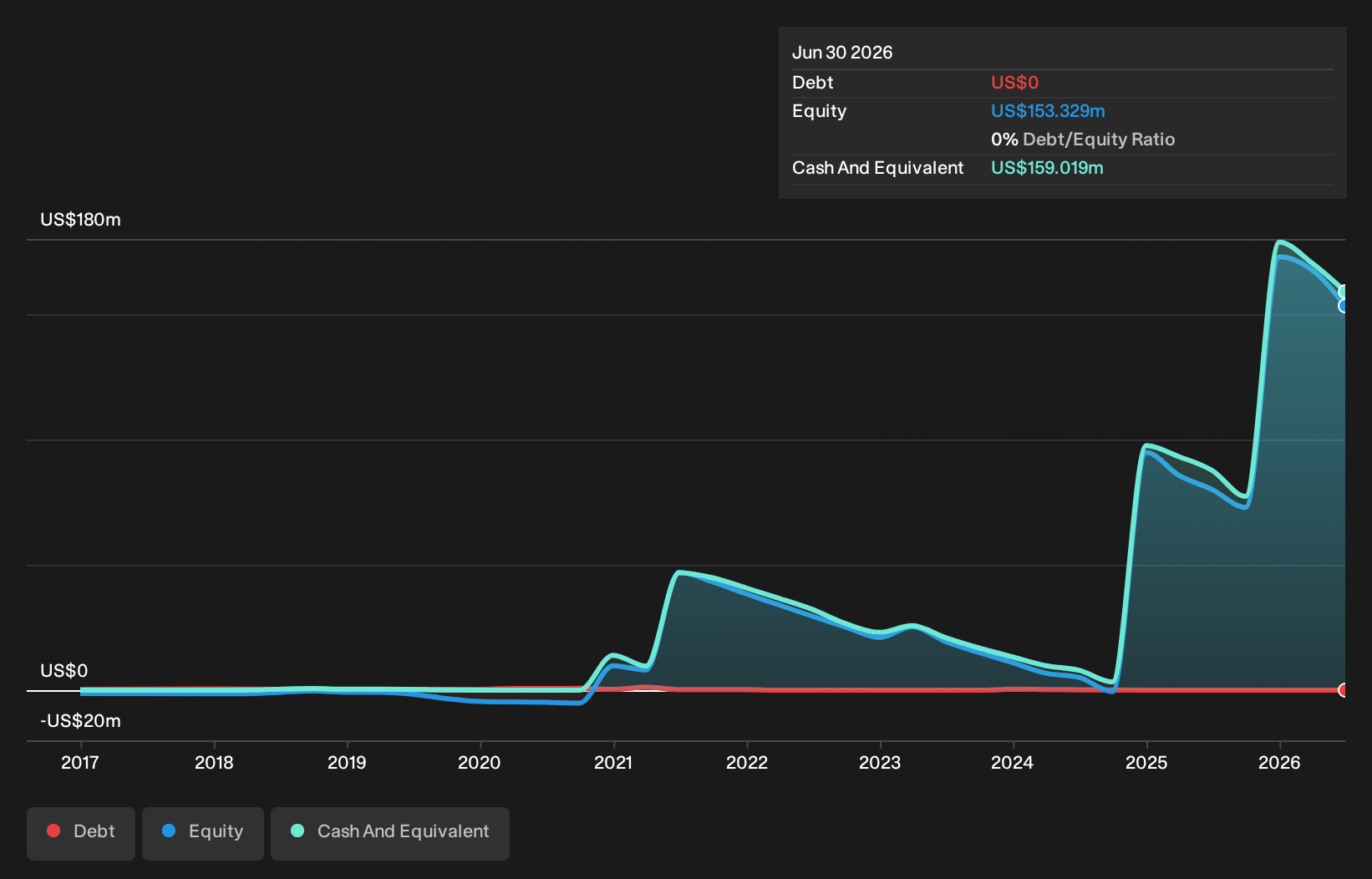This screenshot has height=879, width=1372.
Task: Click the red US$0 debt value in tooltip
Action: point(1014,83)
